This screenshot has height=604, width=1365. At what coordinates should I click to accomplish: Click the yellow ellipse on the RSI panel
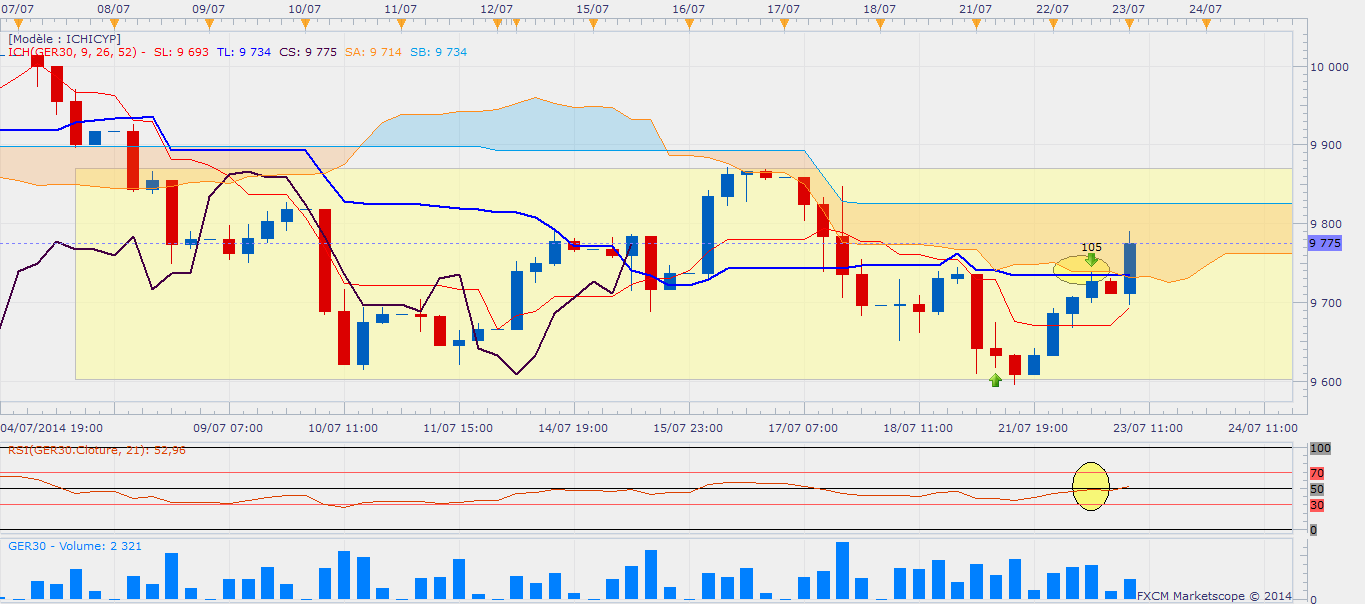(1091, 487)
